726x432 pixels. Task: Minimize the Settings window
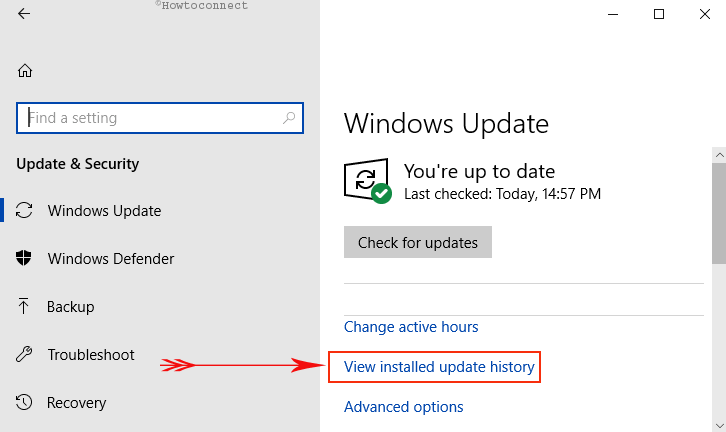pyautogui.click(x=613, y=14)
